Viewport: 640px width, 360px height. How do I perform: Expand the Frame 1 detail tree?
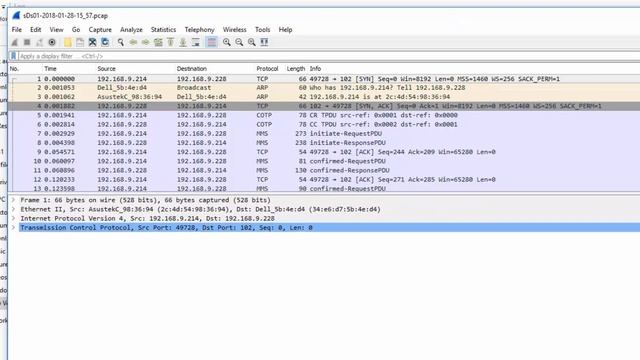pyautogui.click(x=13, y=200)
